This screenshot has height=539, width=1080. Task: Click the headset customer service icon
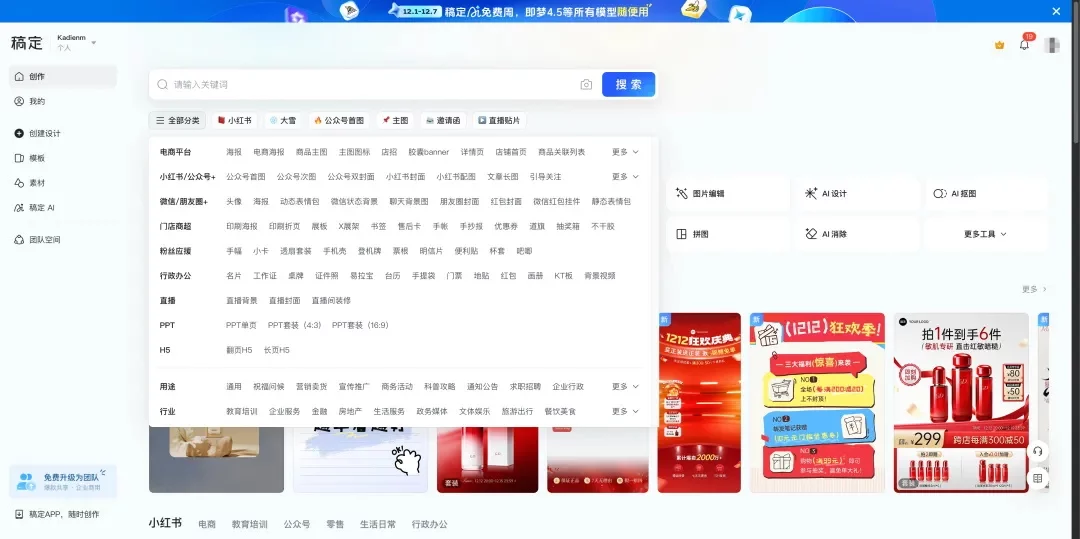[x=1037, y=452]
